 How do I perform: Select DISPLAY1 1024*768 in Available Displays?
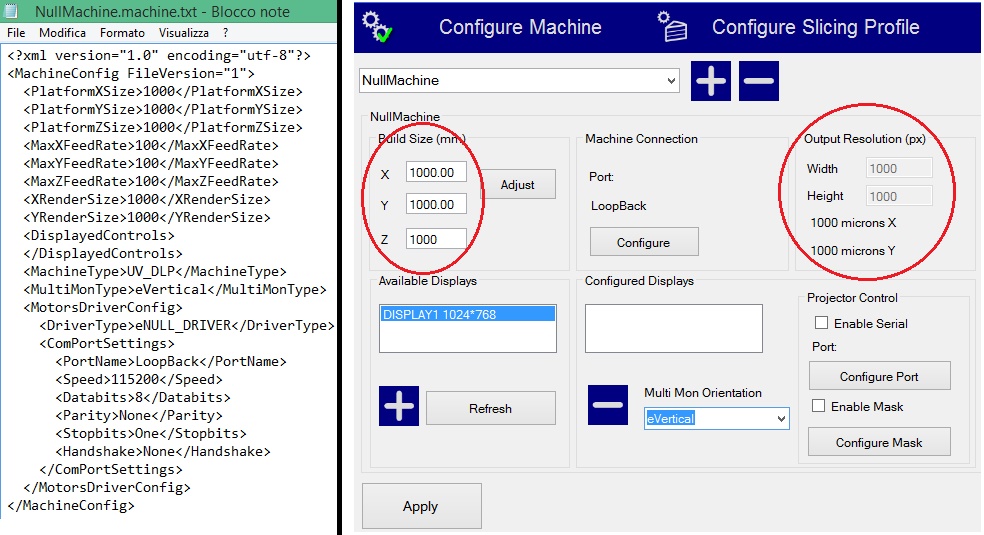468,315
